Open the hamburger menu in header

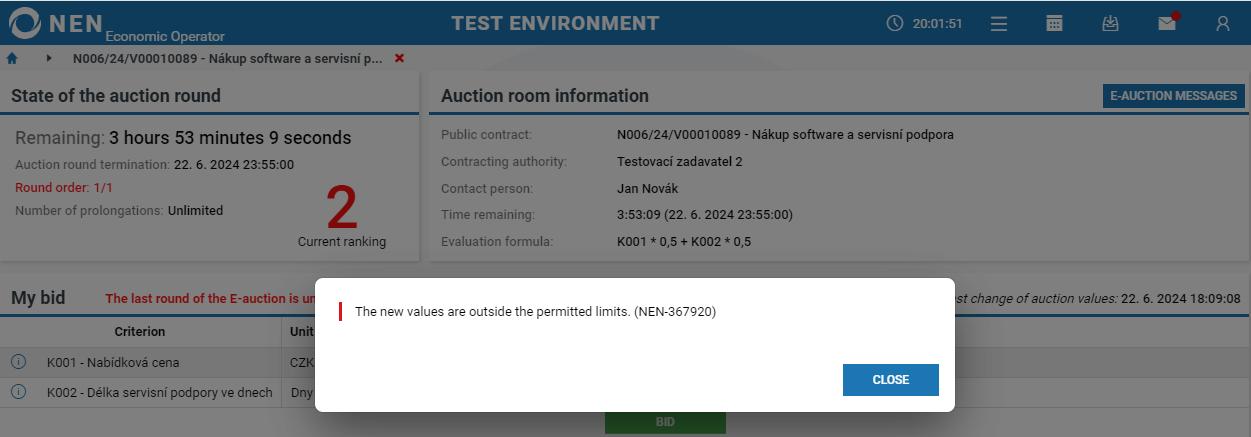pyautogui.click(x=998, y=24)
